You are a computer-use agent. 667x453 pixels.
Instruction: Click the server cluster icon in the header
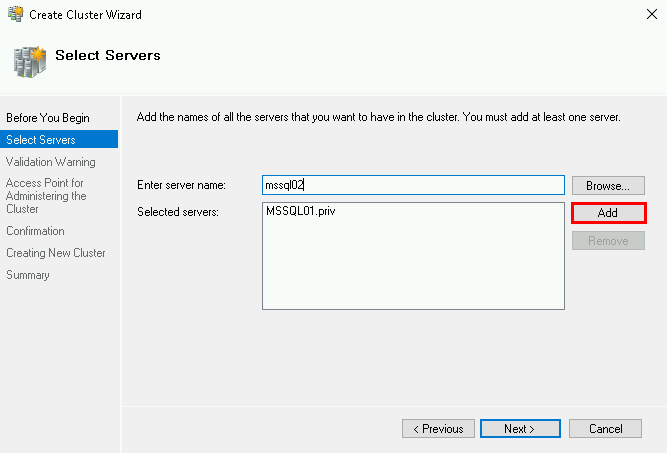pos(28,61)
